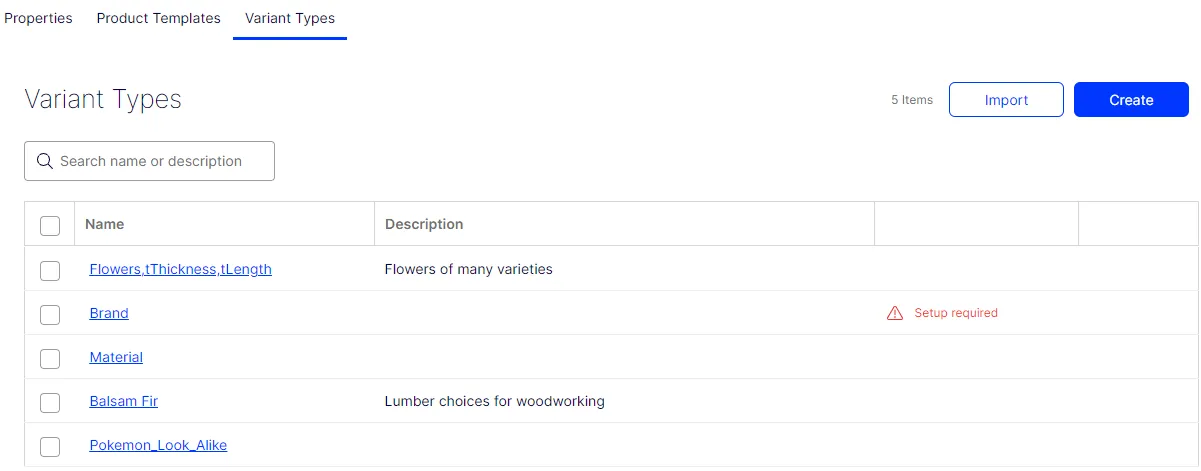Select the Variant Types tab
This screenshot has height=471, width=1201.
290,18
